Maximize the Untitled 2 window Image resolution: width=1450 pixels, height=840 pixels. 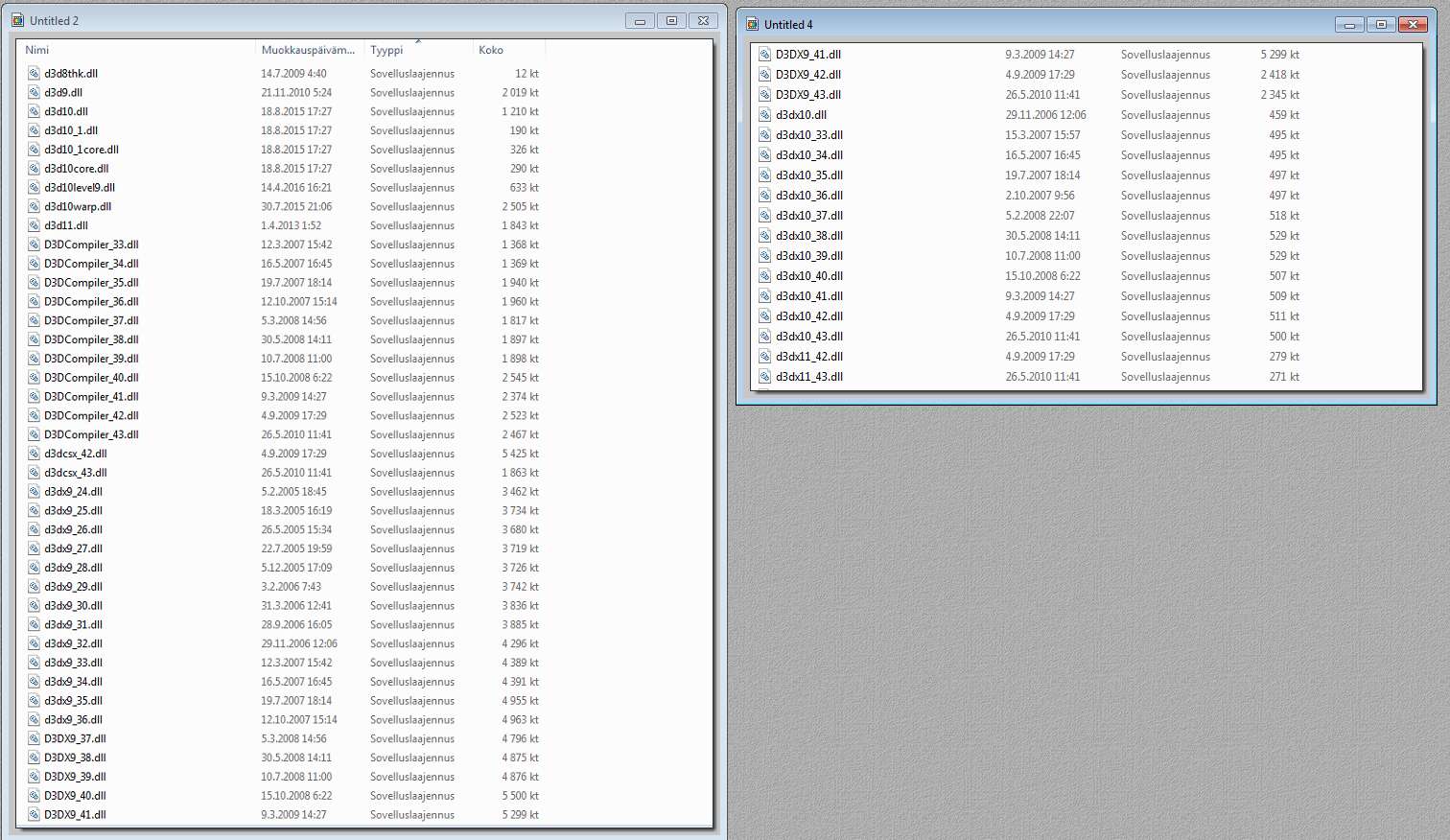pos(671,20)
